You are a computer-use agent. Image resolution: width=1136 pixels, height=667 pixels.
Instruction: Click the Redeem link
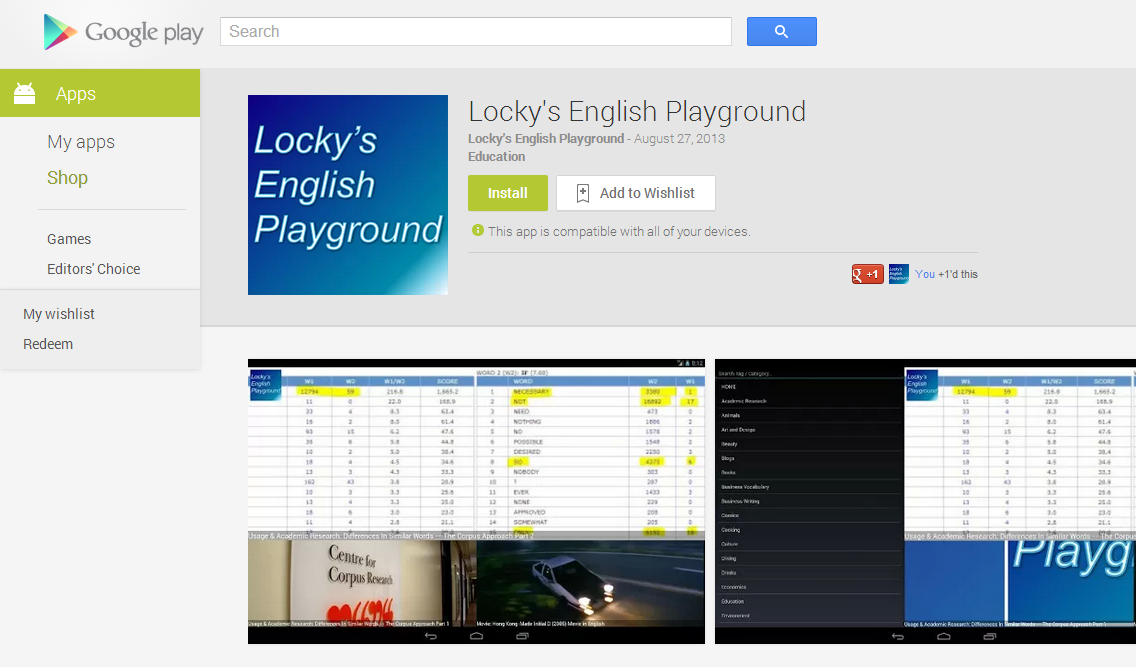(48, 344)
